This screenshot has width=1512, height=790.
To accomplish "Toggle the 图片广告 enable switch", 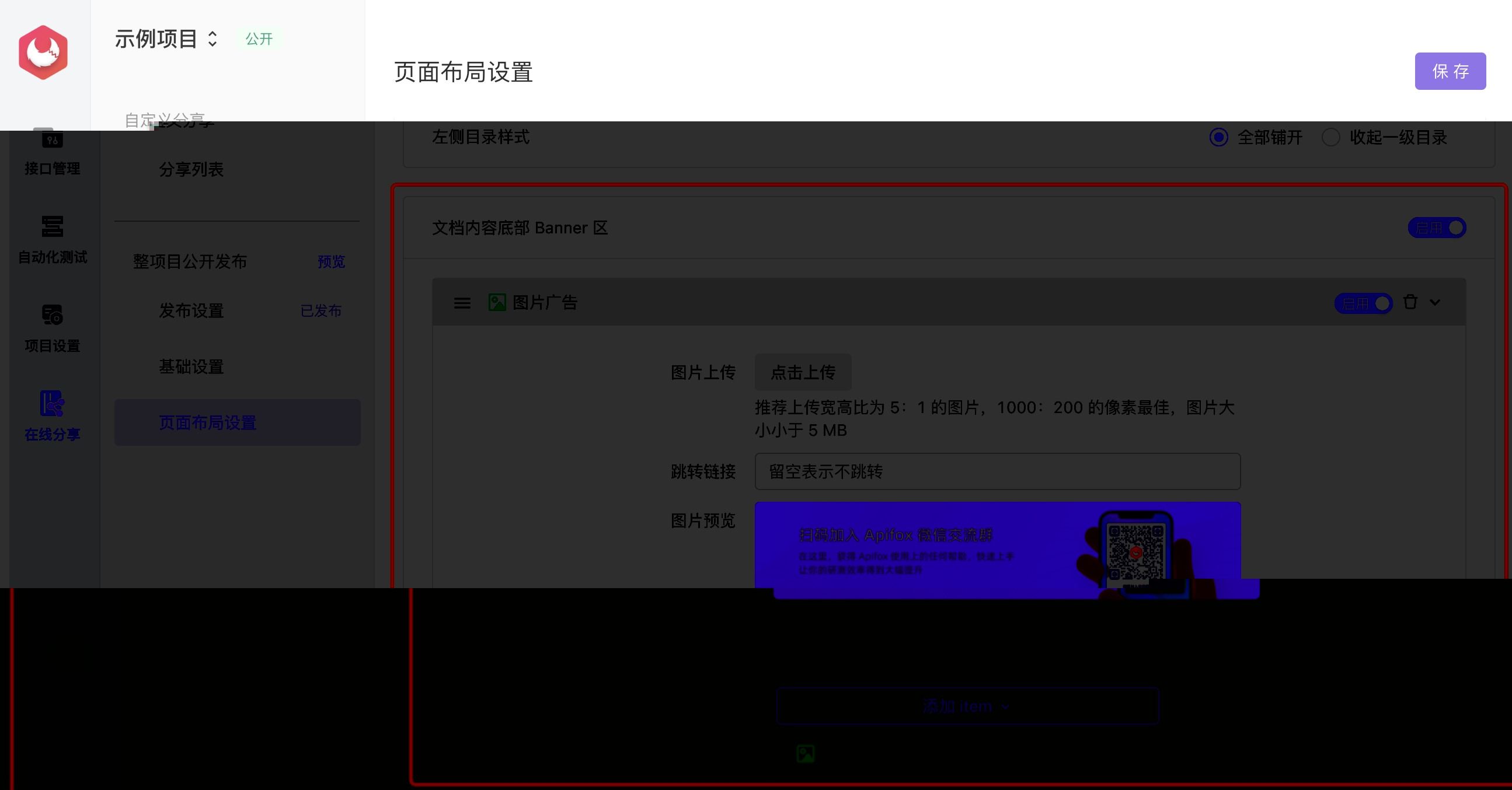I will coord(1363,303).
